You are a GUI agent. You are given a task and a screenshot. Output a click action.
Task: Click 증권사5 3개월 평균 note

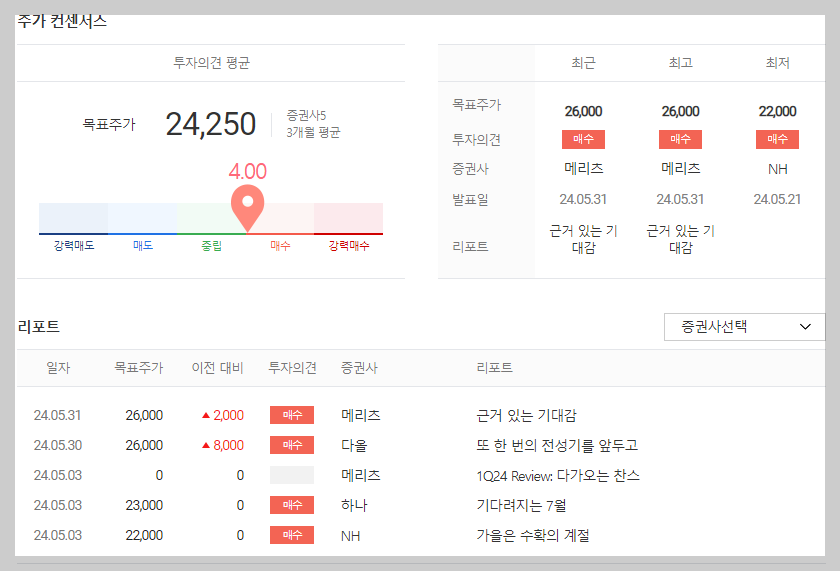point(313,124)
